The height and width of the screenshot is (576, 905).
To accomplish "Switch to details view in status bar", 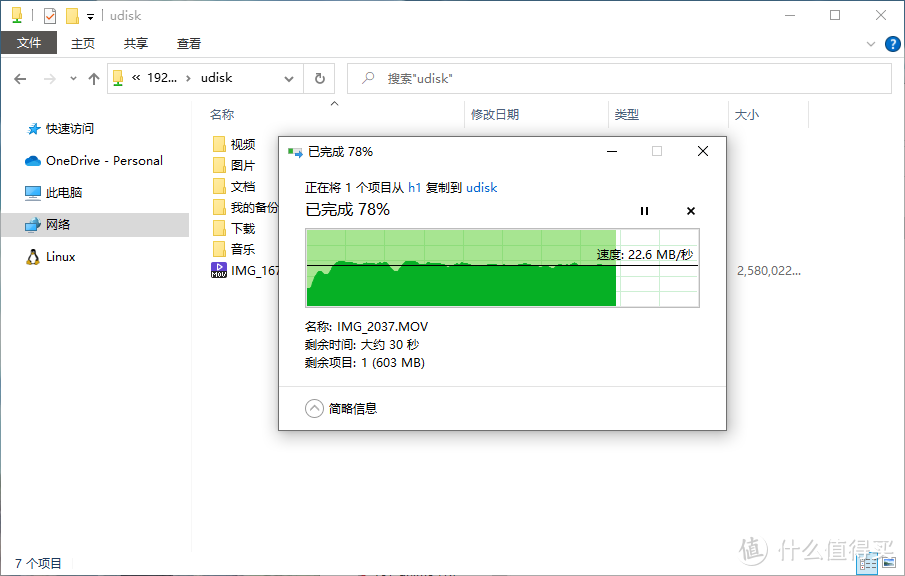I will (x=867, y=563).
